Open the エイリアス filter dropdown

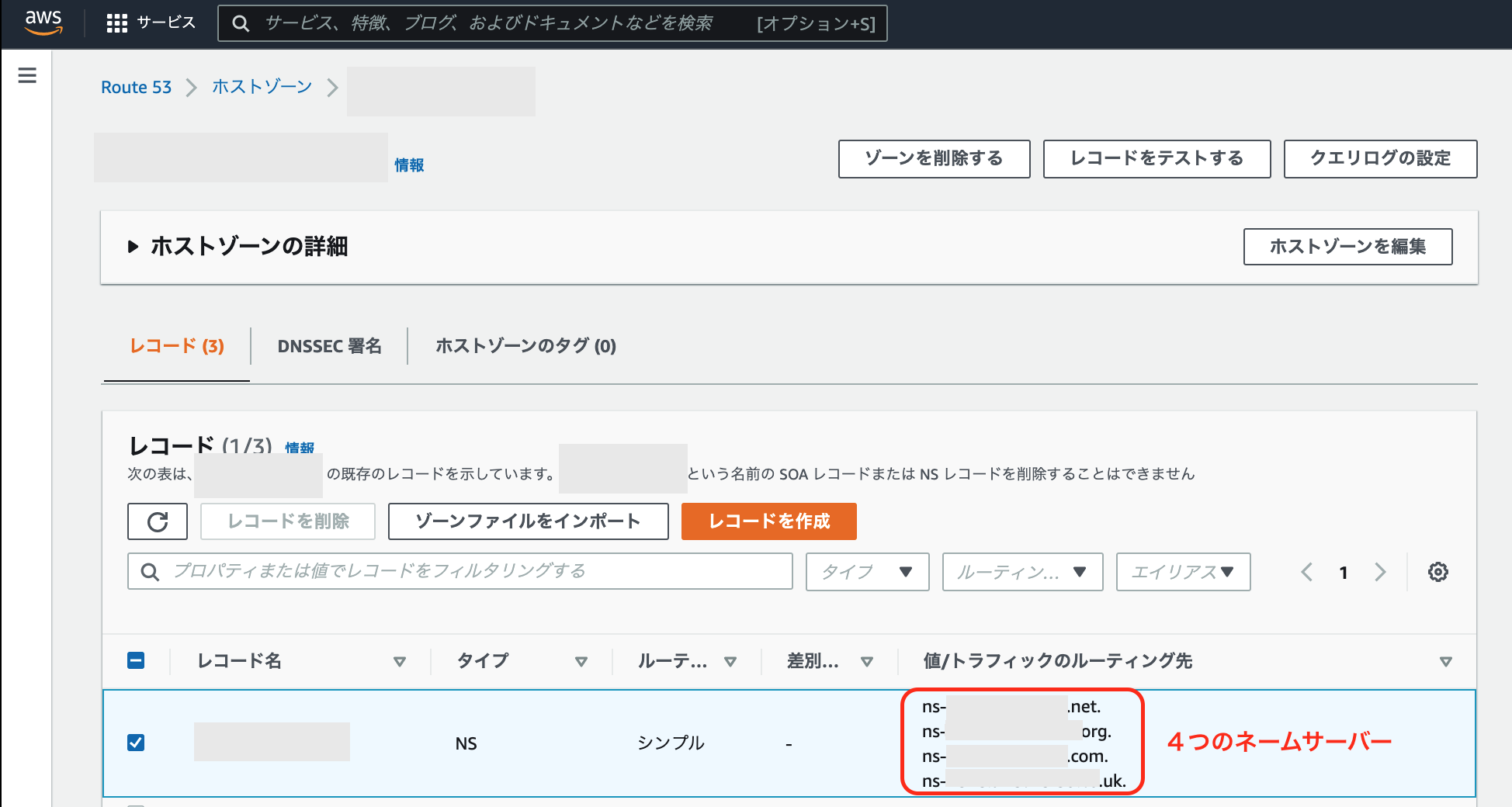pyautogui.click(x=1183, y=572)
